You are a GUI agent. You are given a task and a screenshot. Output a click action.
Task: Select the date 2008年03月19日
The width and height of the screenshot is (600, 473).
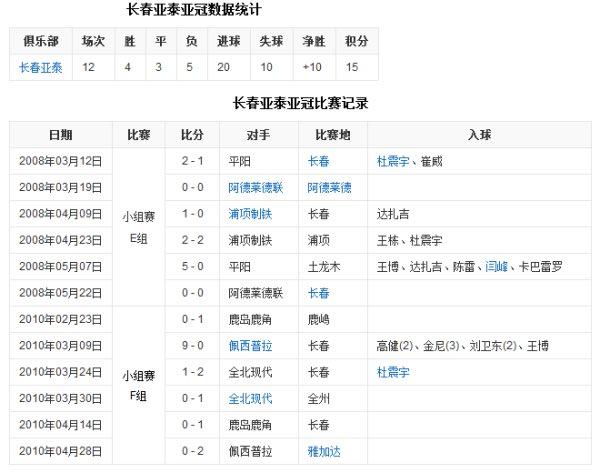[60, 188]
